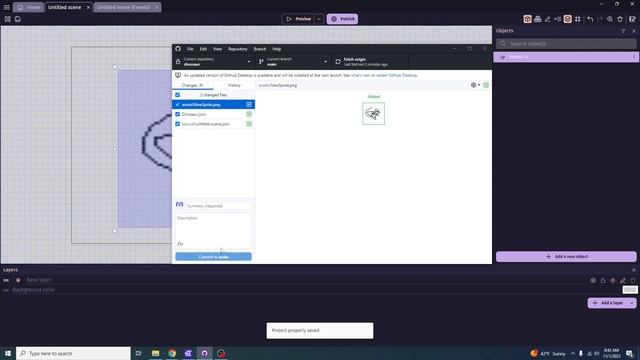Click the zoom magnifier toolbar icon
This screenshot has width=640, height=360.
tap(610, 19)
